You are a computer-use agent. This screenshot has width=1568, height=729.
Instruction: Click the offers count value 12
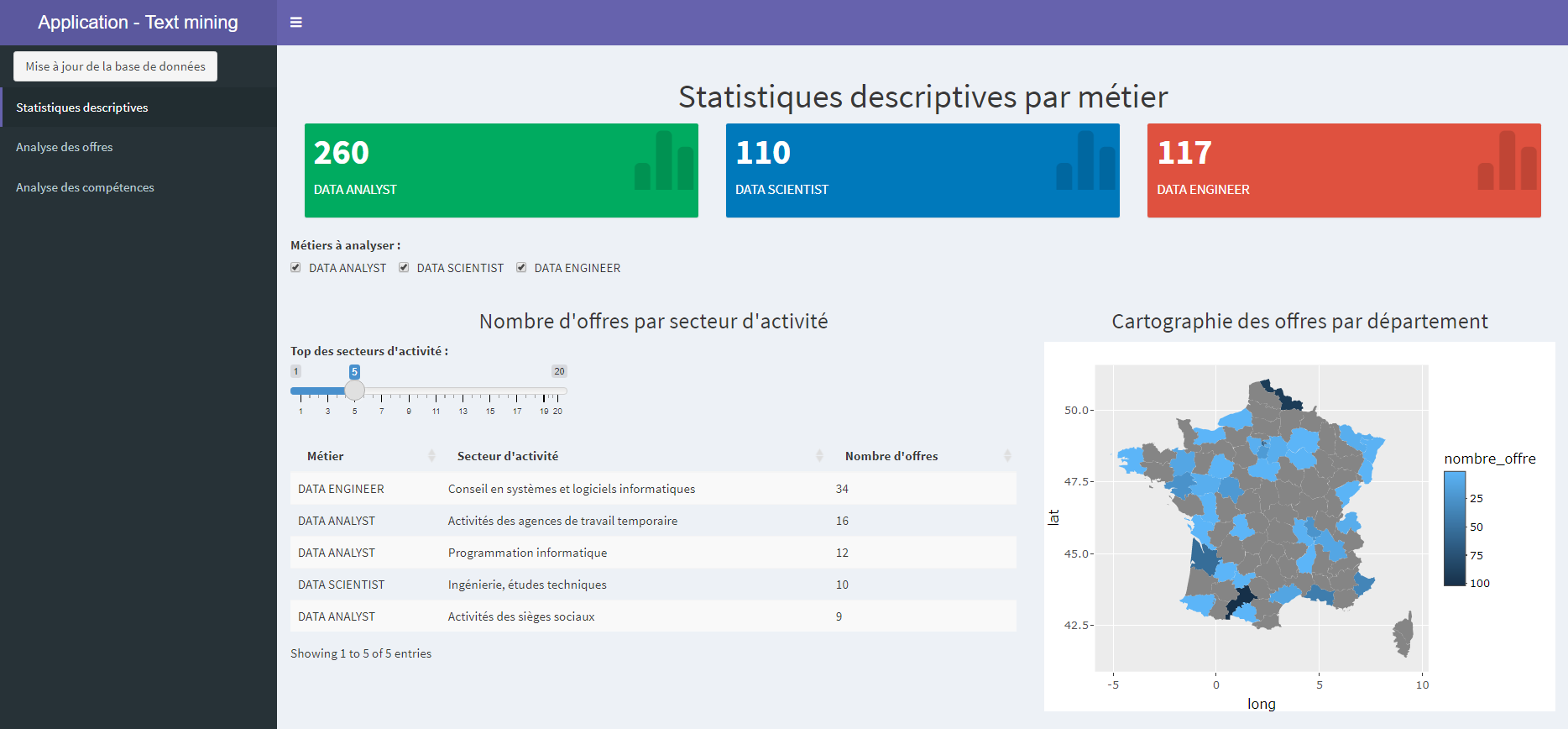(842, 553)
